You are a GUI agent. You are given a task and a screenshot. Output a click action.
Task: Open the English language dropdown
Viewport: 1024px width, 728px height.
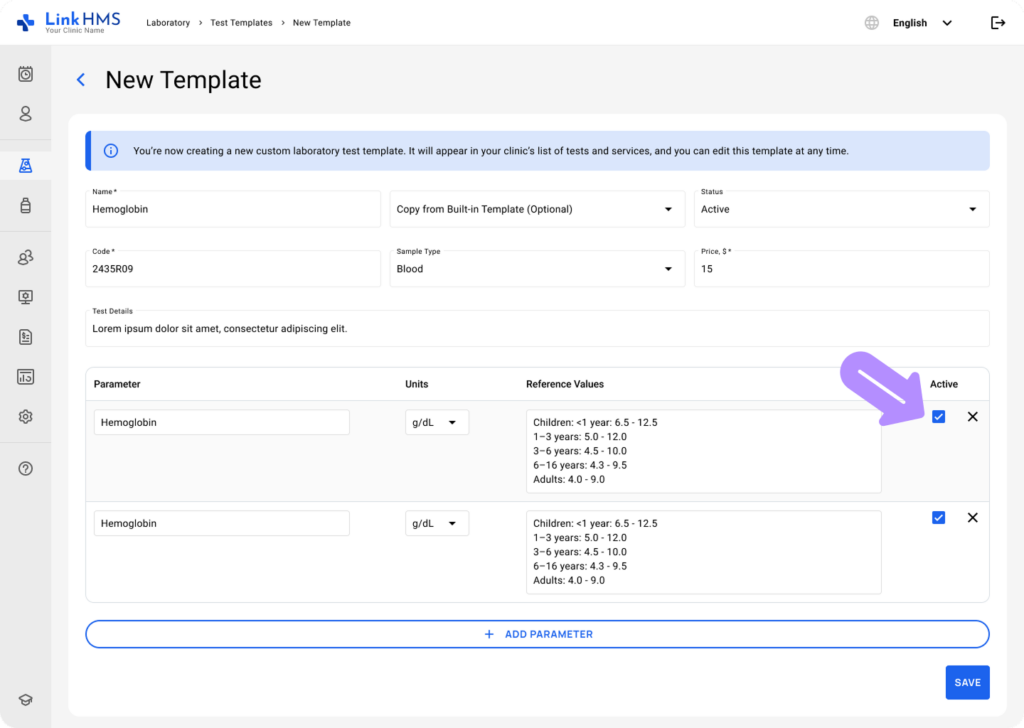[x=922, y=23]
